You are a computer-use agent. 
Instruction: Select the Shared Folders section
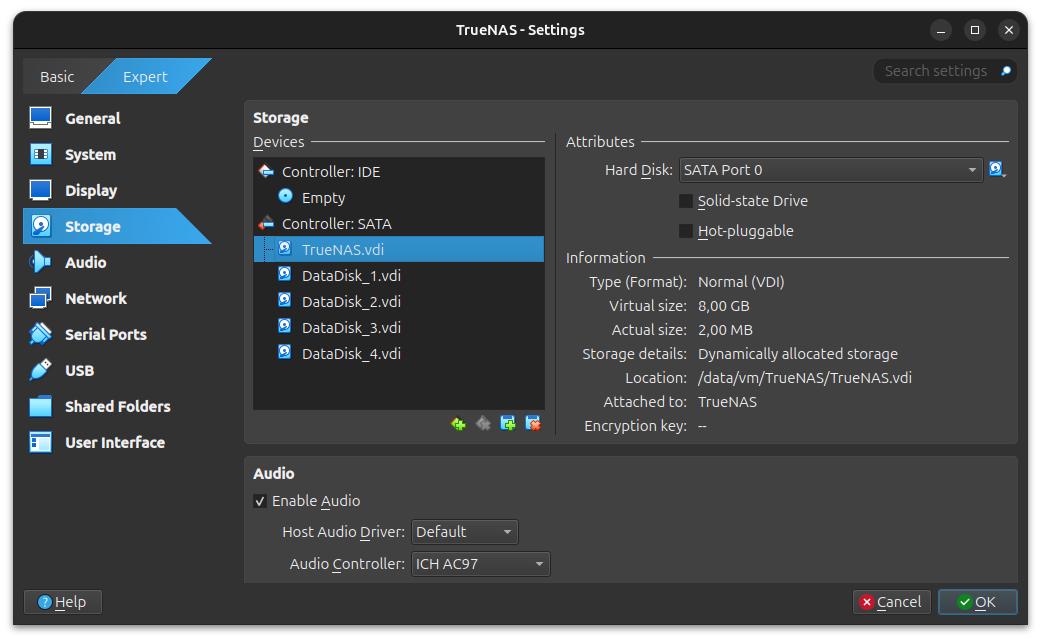[x=117, y=407]
